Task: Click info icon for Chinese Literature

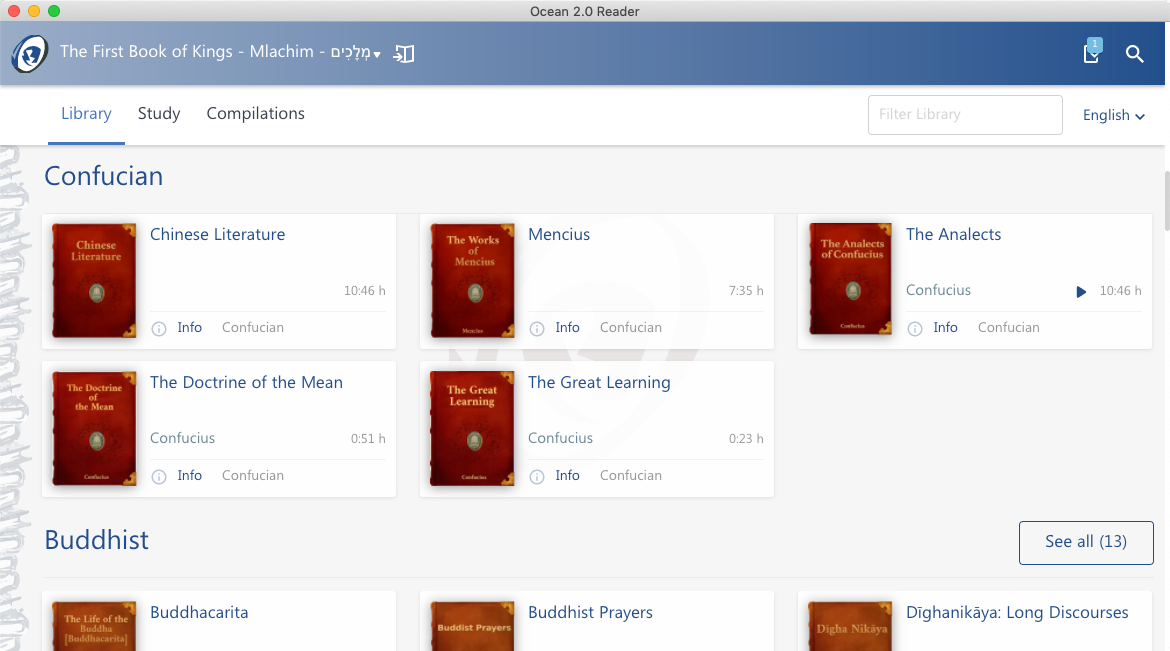Action: click(x=159, y=328)
